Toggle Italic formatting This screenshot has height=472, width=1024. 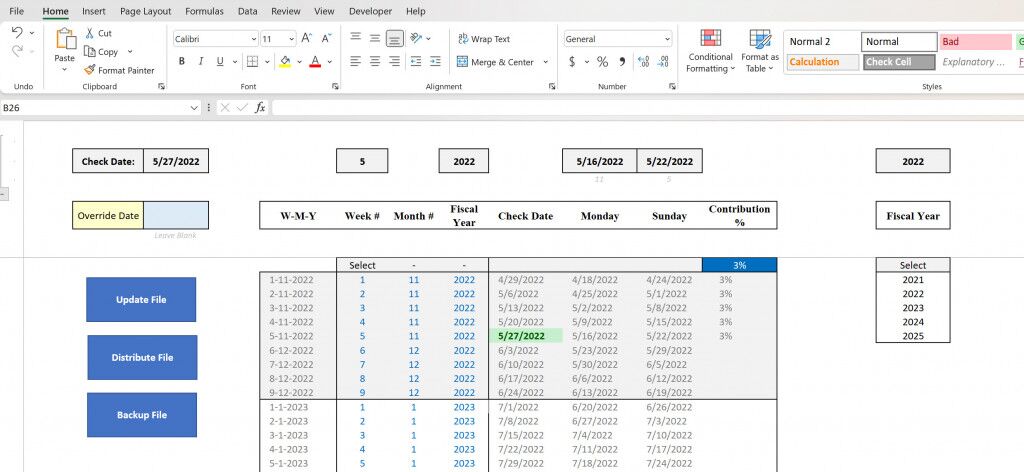point(201,62)
